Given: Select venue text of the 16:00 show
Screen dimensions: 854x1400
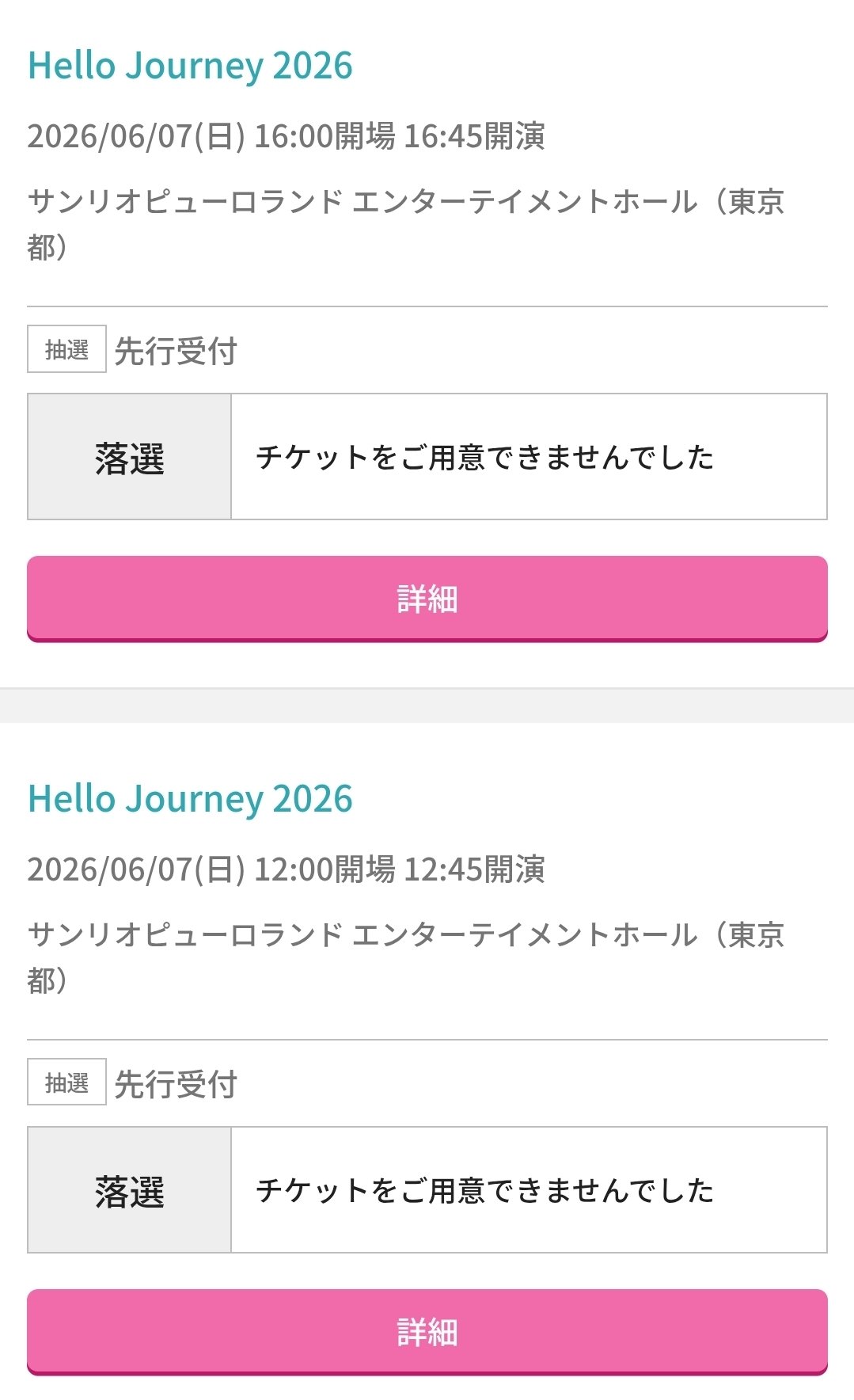Looking at the screenshot, I should 405,203.
